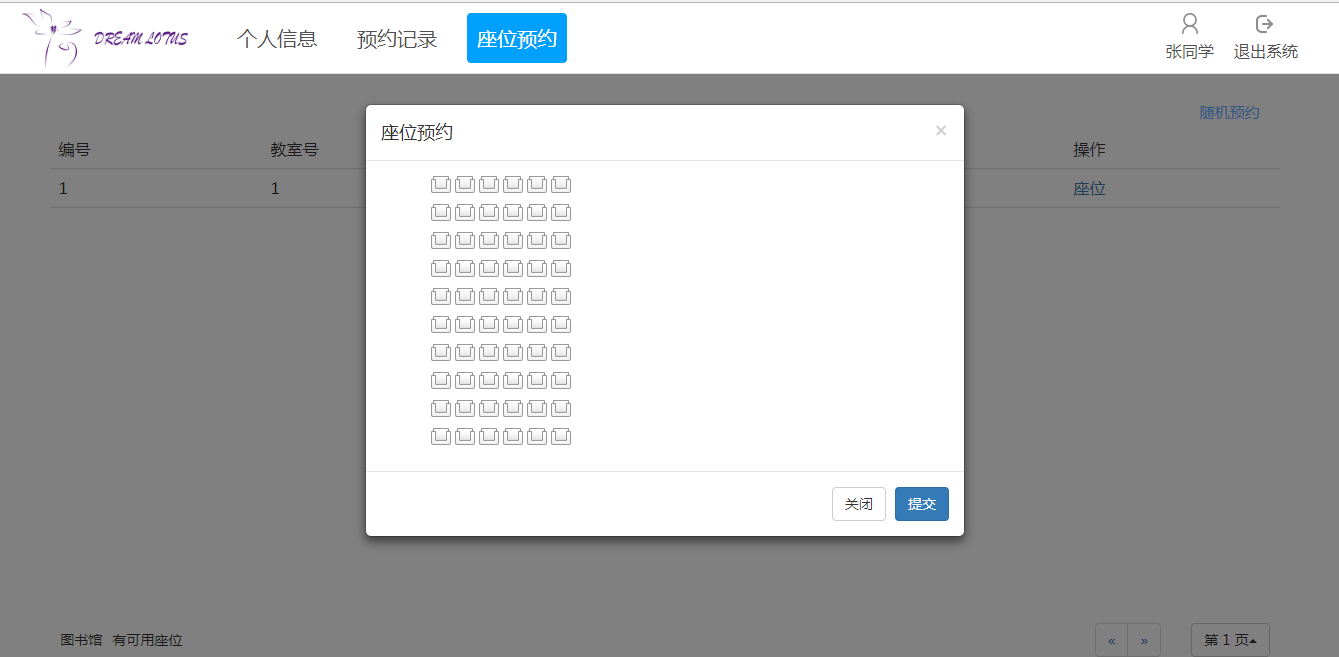Select seat in row 3, column 2
This screenshot has width=1339, height=657.
tap(465, 241)
